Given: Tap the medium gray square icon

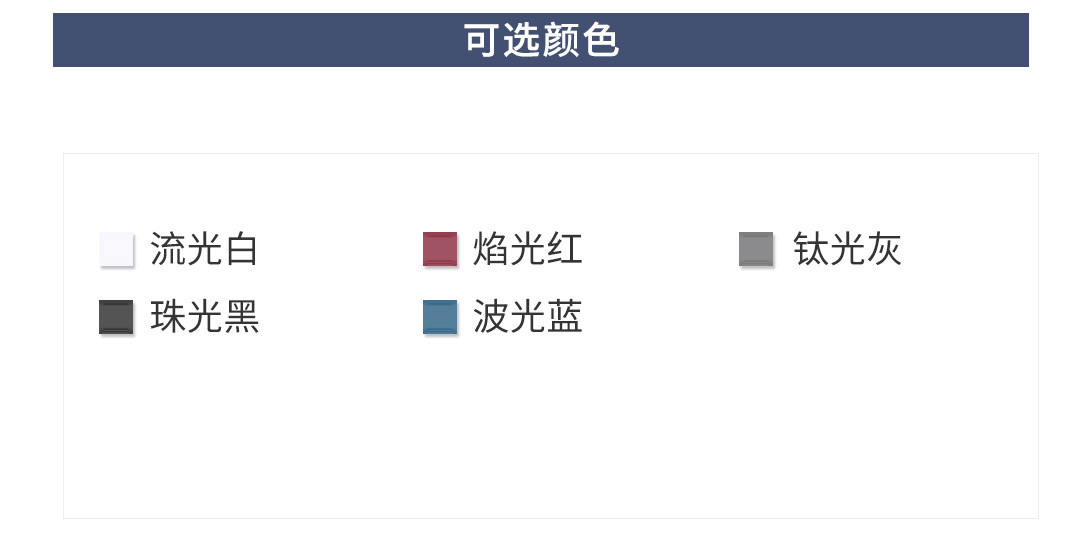Looking at the screenshot, I should tap(756, 249).
